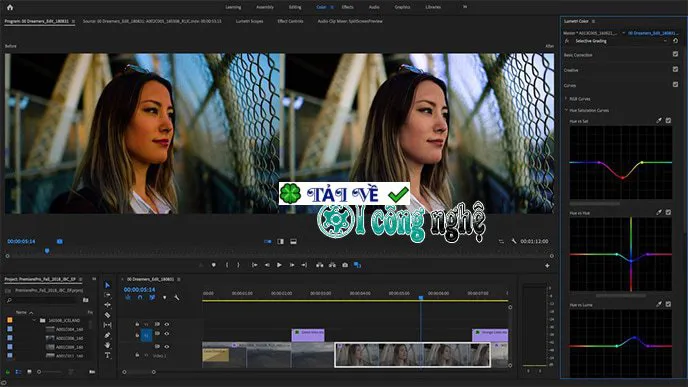This screenshot has height=387, width=688.
Task: Jump to In point in monitor
Action: [x=254, y=265]
